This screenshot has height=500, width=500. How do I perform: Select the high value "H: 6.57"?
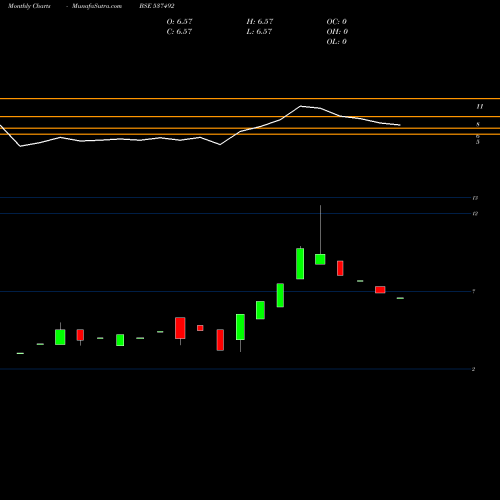[x=260, y=21]
